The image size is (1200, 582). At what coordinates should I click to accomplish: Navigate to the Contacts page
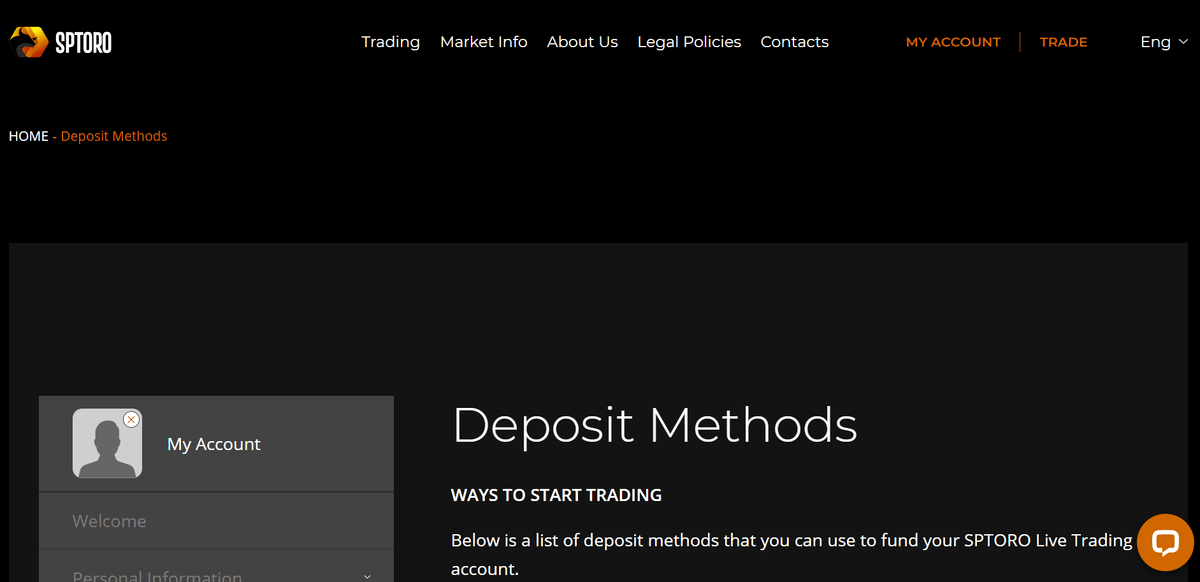tap(794, 42)
